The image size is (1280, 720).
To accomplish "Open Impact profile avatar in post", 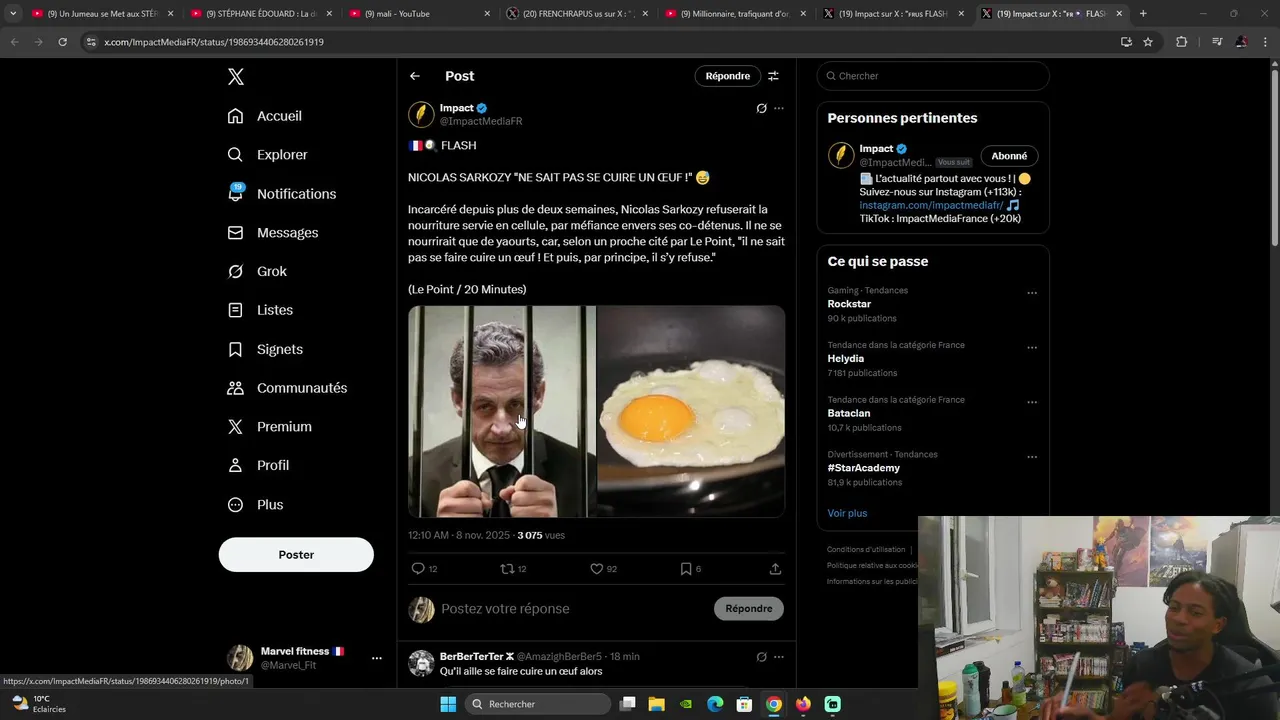I will pyautogui.click(x=421, y=114).
